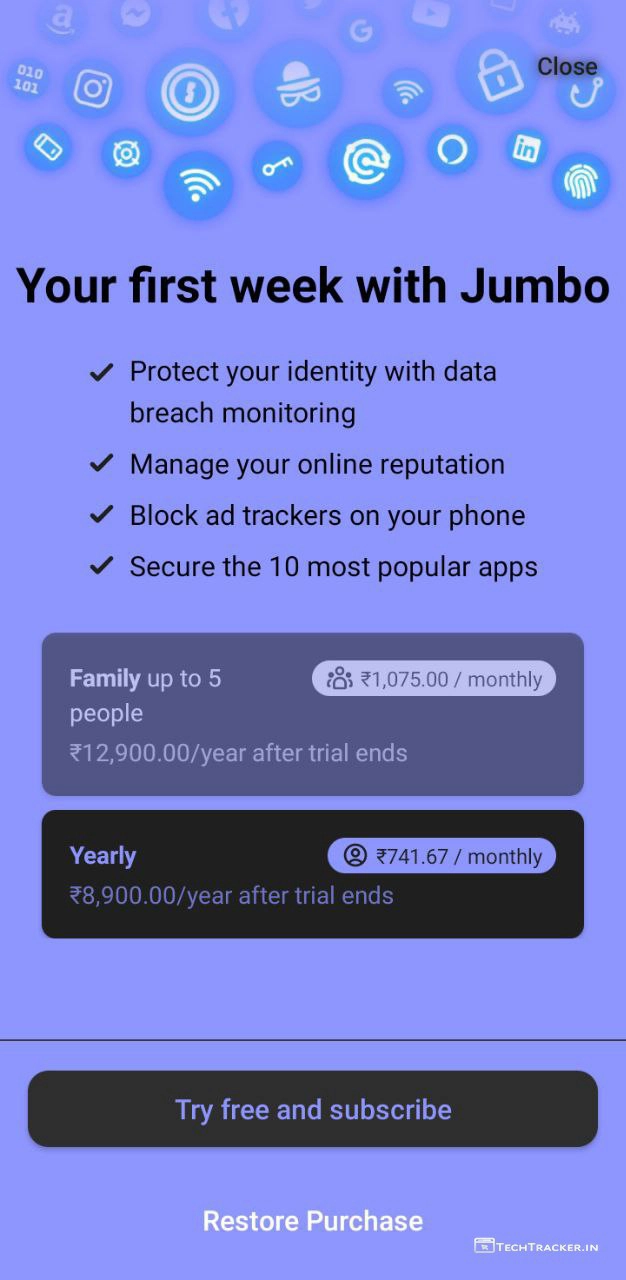Image resolution: width=626 pixels, height=1280 pixels.
Task: Tap the incognito hat-and-glasses icon
Action: click(x=297, y=84)
